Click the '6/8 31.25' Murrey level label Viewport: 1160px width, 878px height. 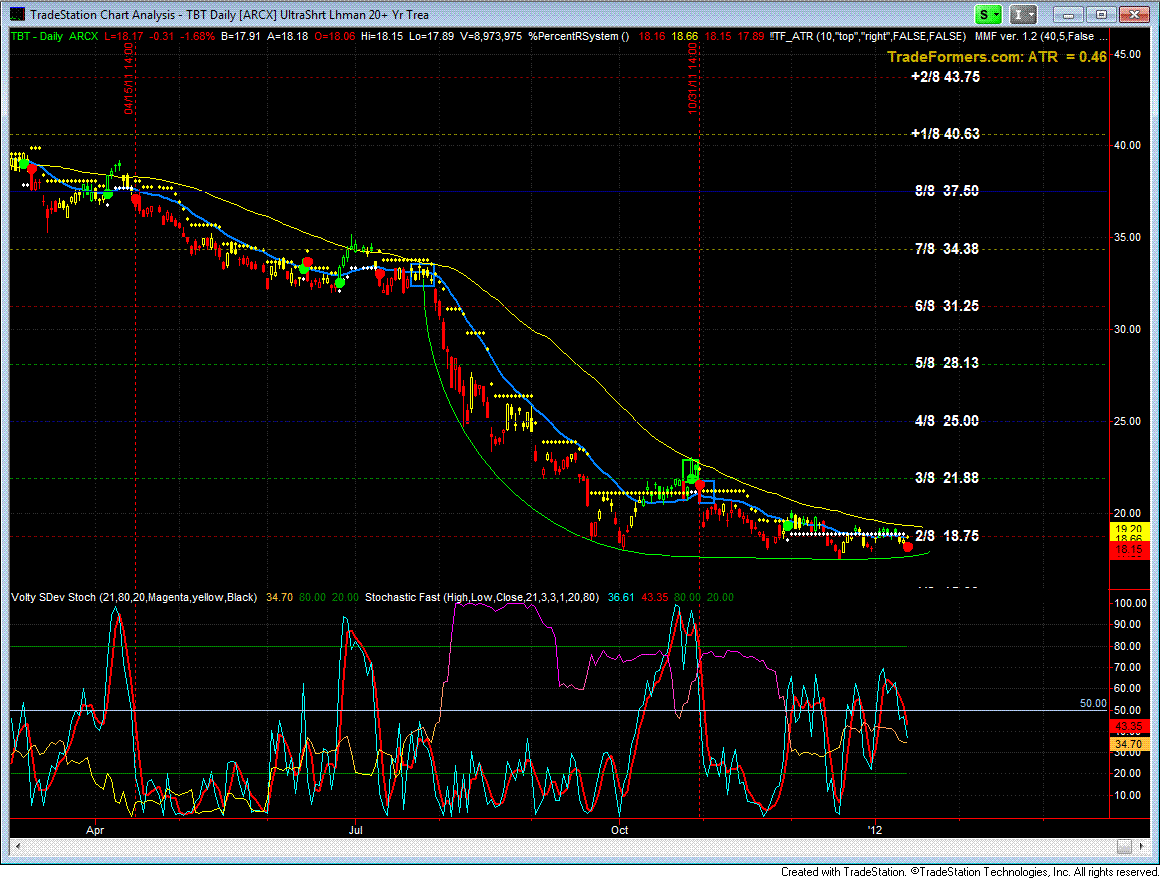946,305
